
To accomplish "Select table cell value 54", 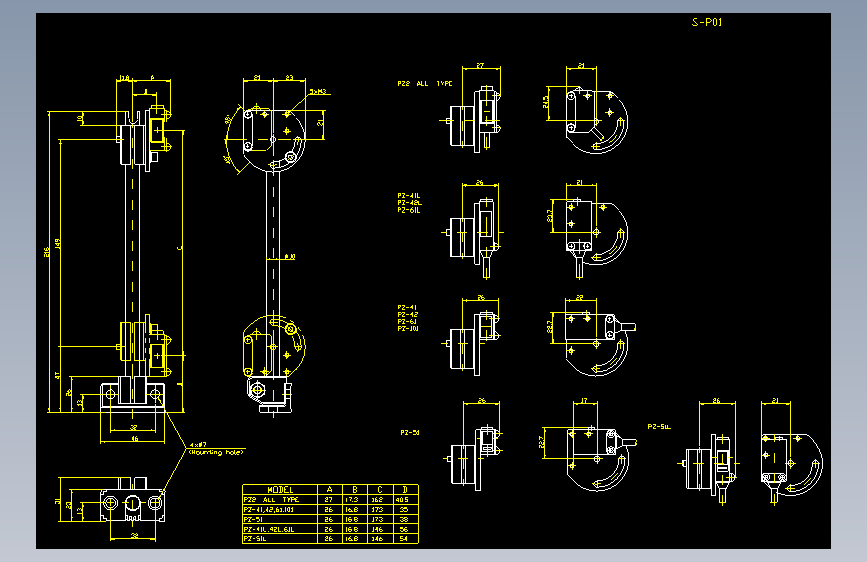I will 404,538.
